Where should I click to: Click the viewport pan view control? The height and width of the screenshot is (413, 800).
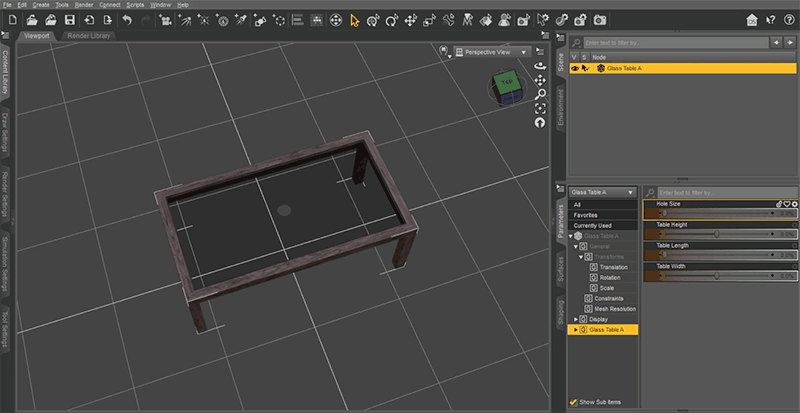[x=540, y=80]
